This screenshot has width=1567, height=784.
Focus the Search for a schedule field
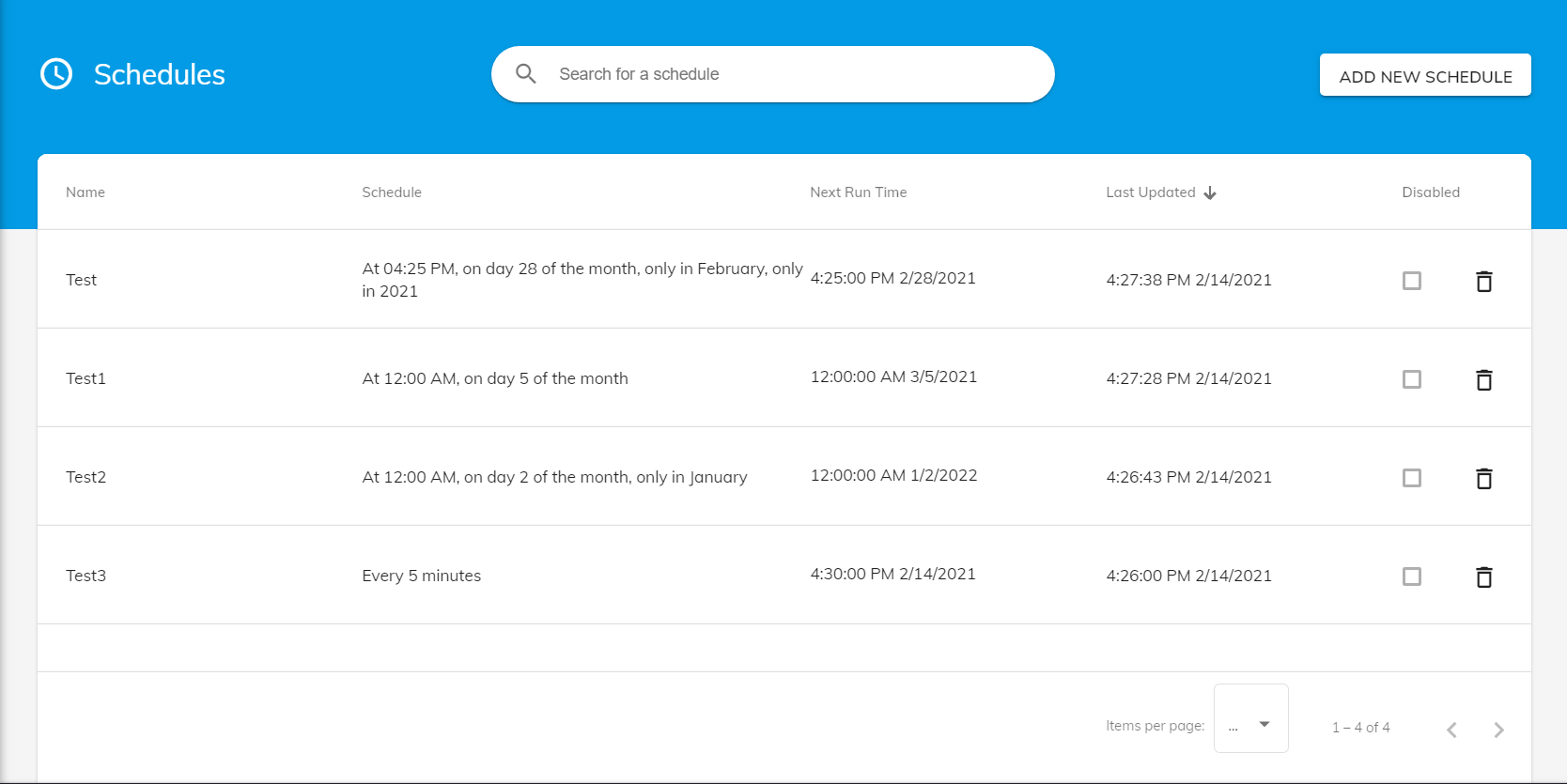[x=773, y=74]
